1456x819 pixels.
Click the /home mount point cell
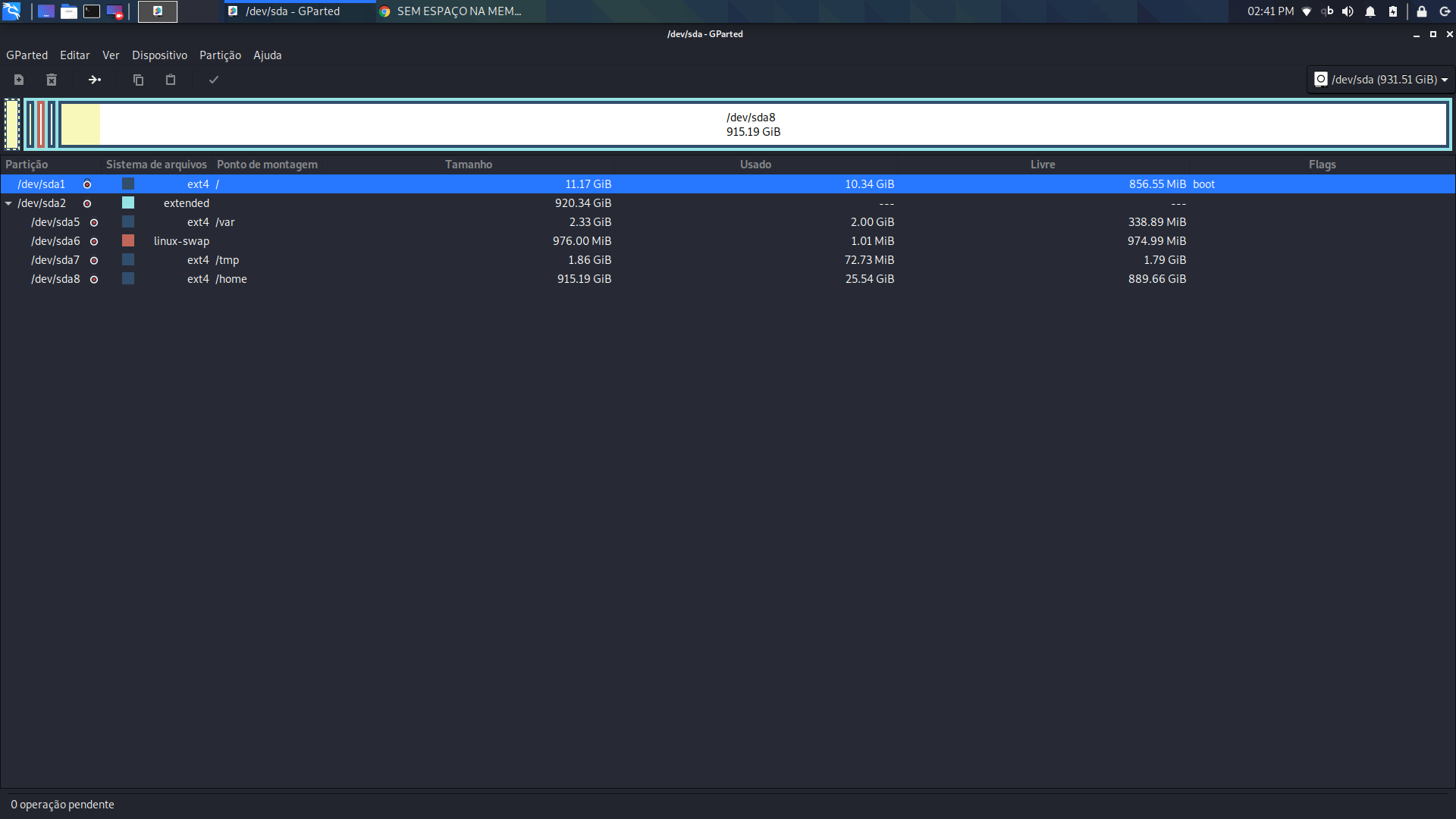click(231, 279)
